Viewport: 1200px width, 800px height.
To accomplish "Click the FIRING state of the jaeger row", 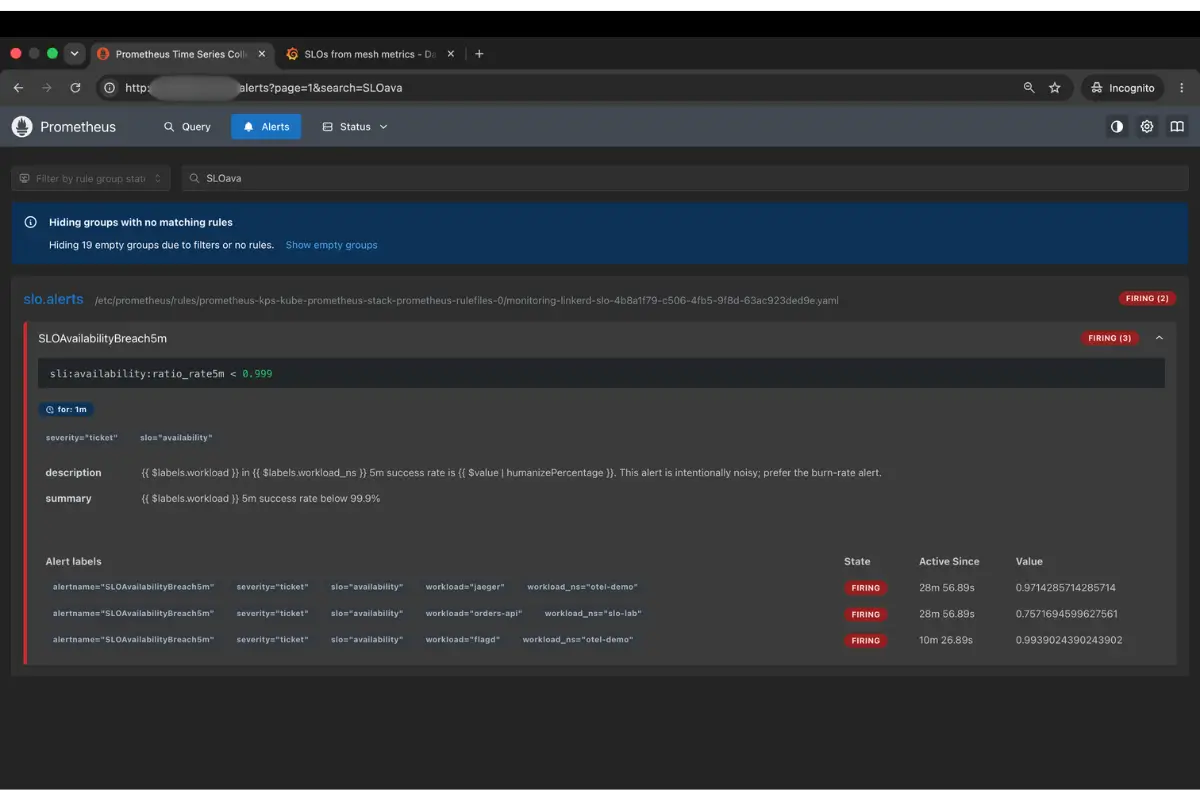I will coord(865,588).
